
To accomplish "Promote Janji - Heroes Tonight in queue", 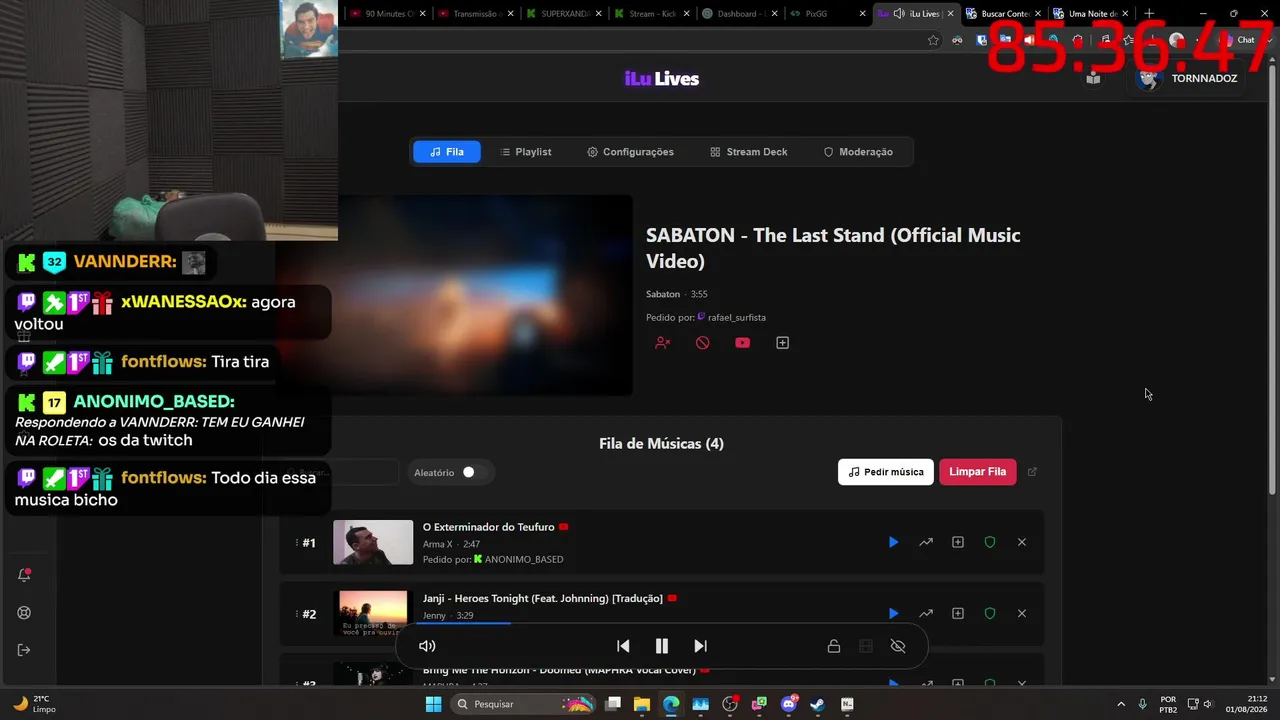I will click(926, 613).
